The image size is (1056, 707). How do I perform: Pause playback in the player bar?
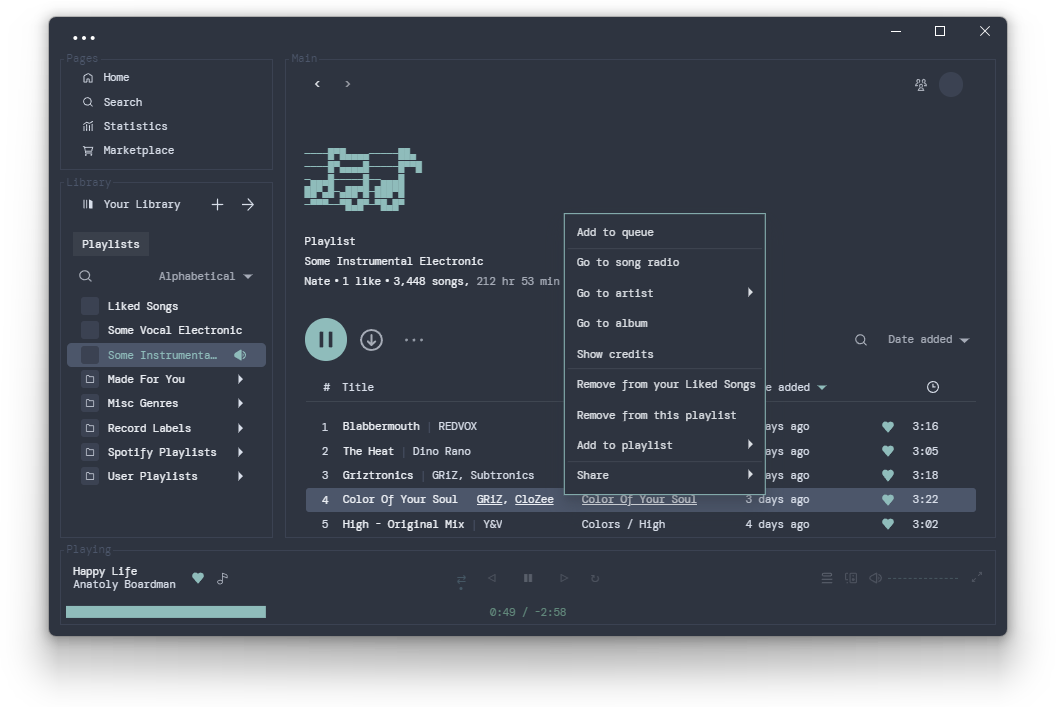pyautogui.click(x=528, y=578)
